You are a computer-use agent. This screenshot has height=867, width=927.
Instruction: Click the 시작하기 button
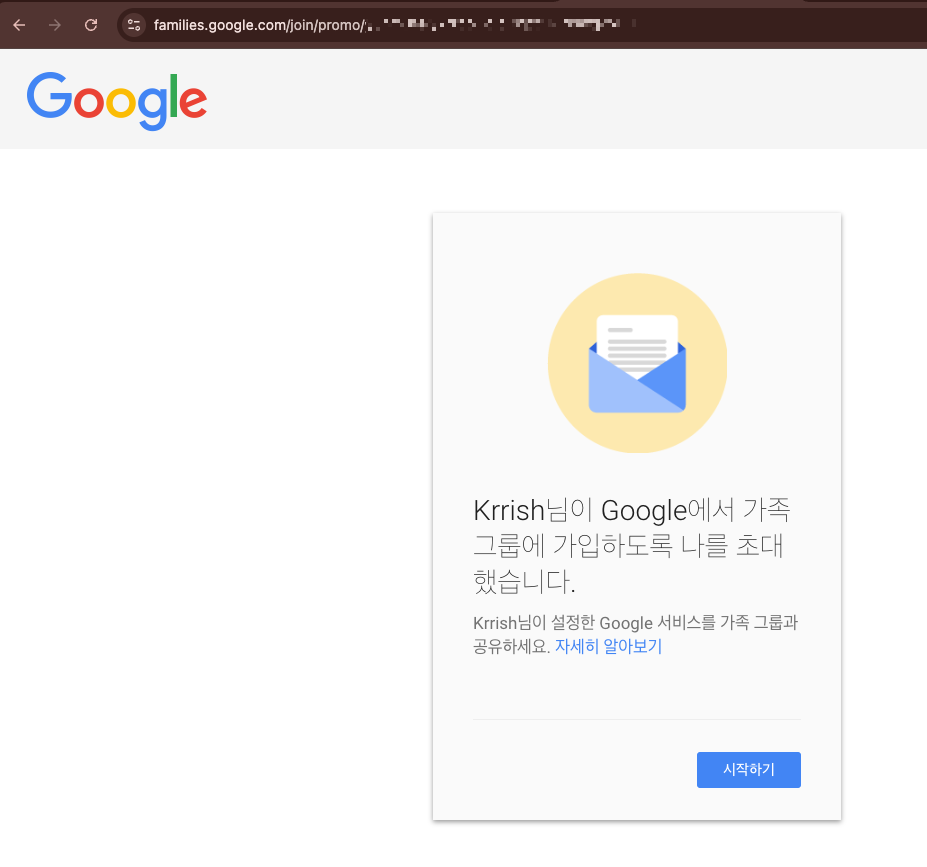748,769
